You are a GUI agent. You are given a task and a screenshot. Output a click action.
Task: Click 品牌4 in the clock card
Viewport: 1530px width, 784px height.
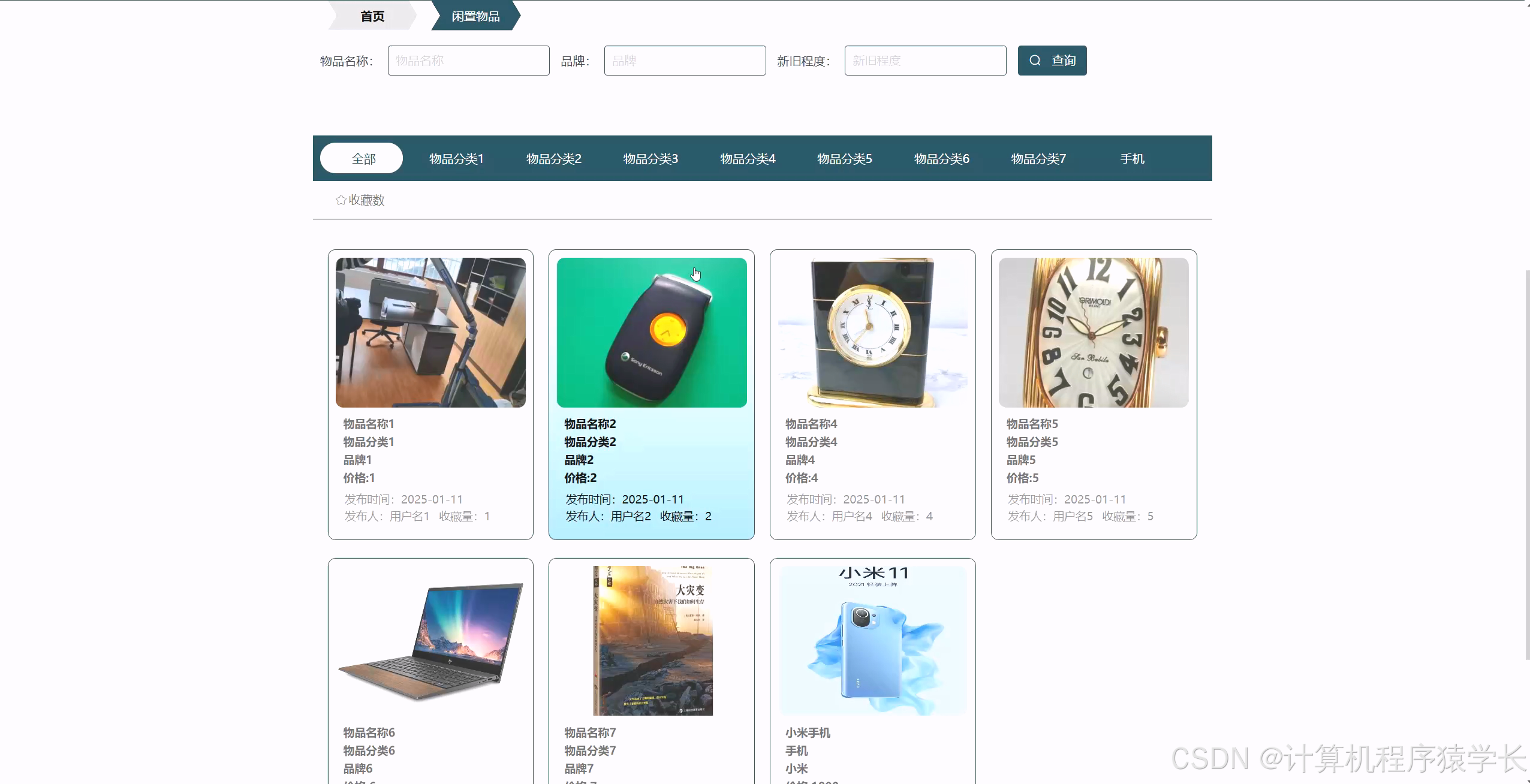[800, 460]
